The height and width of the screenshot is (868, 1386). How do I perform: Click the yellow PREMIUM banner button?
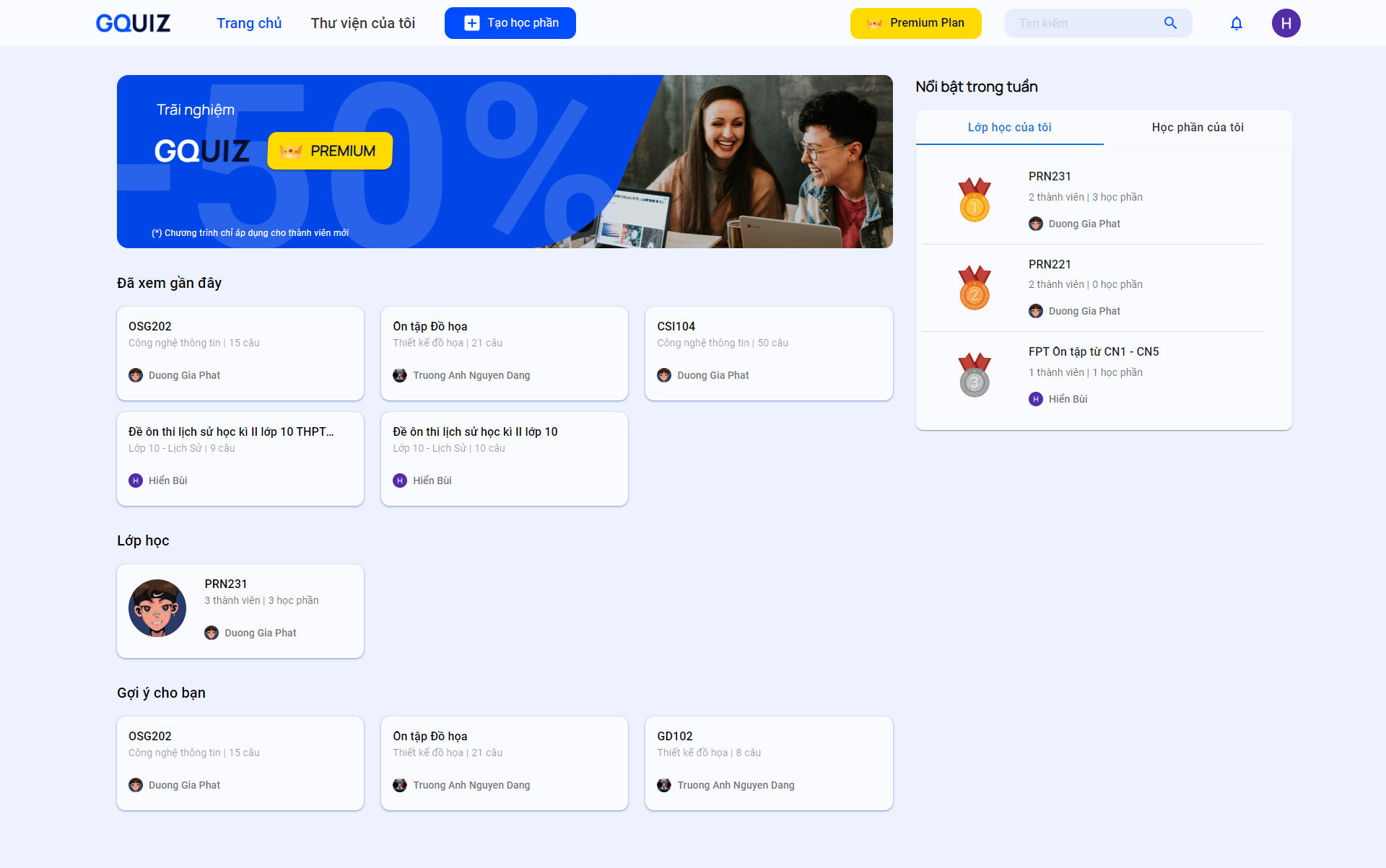329,151
